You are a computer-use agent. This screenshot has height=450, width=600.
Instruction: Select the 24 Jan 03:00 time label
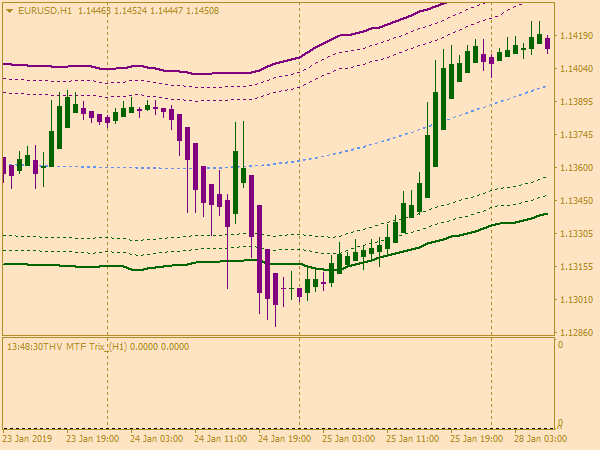tap(156, 438)
